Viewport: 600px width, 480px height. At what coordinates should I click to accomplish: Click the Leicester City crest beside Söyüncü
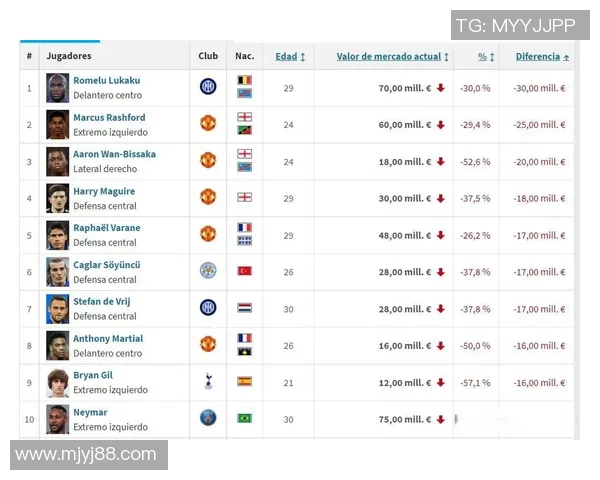point(208,270)
